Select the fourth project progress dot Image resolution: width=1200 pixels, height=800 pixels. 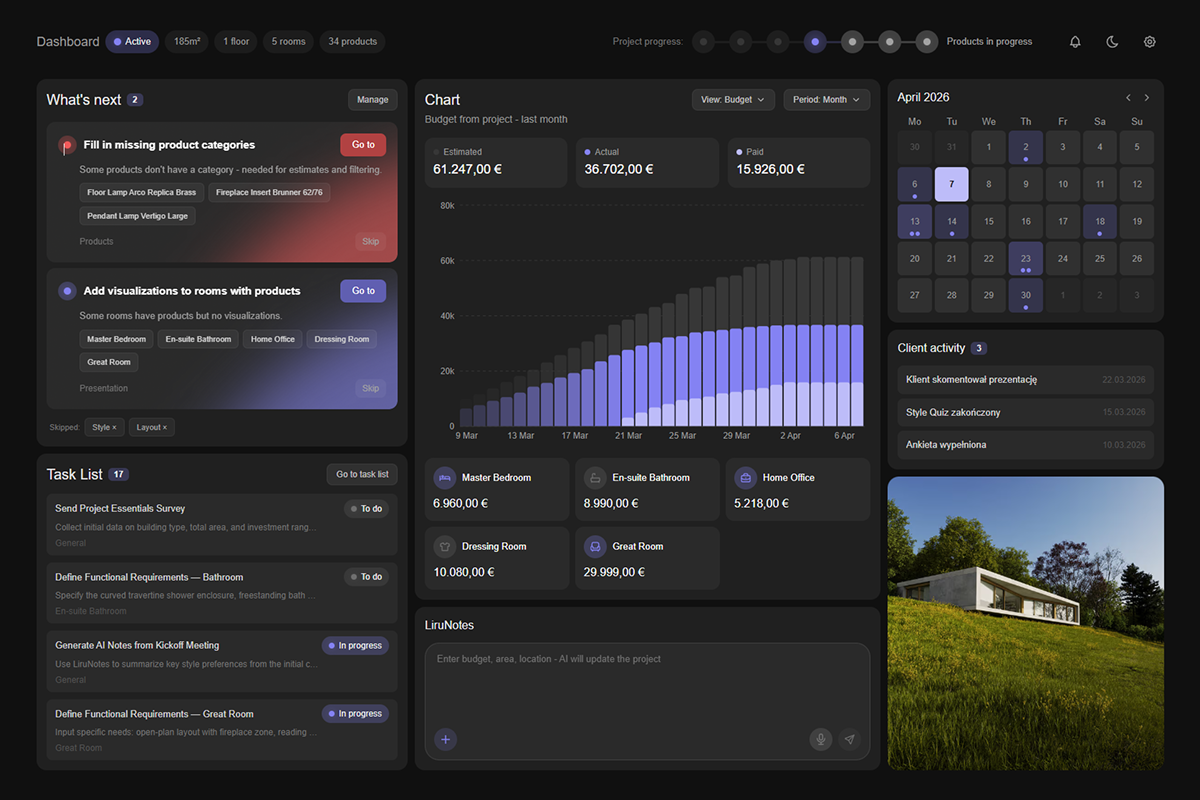point(815,42)
